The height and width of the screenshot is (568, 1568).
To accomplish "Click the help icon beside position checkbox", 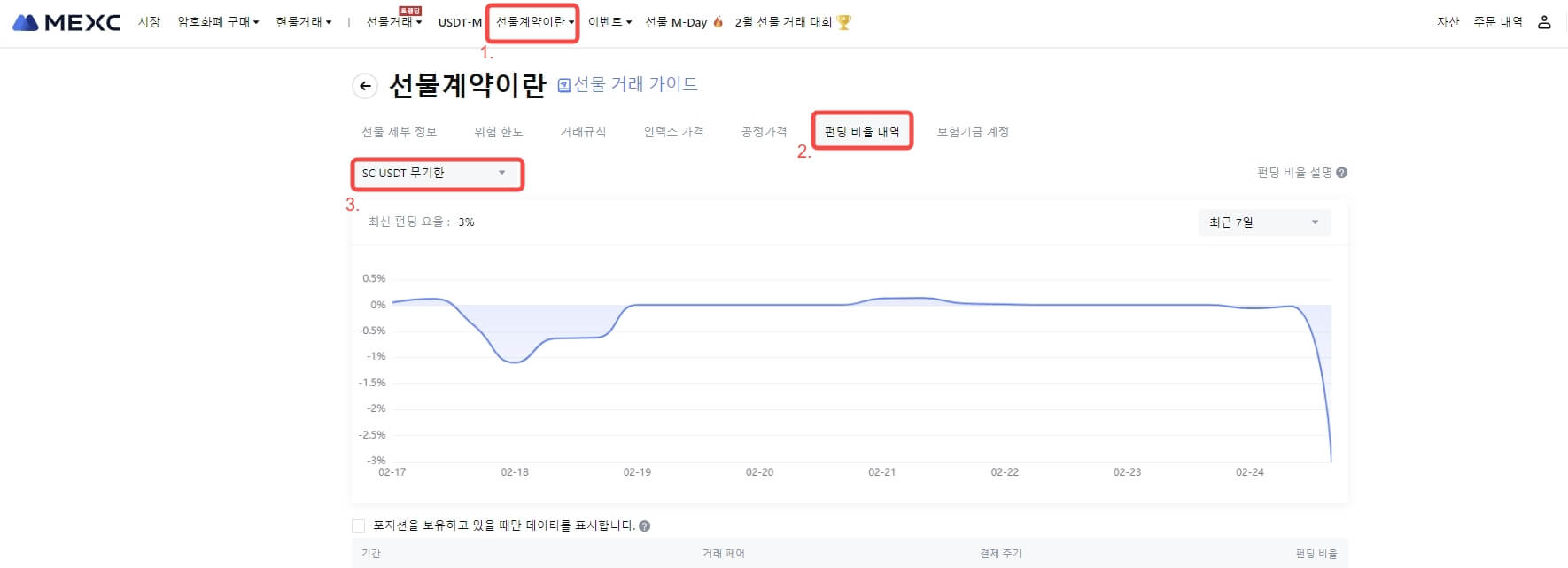I will pyautogui.click(x=644, y=525).
